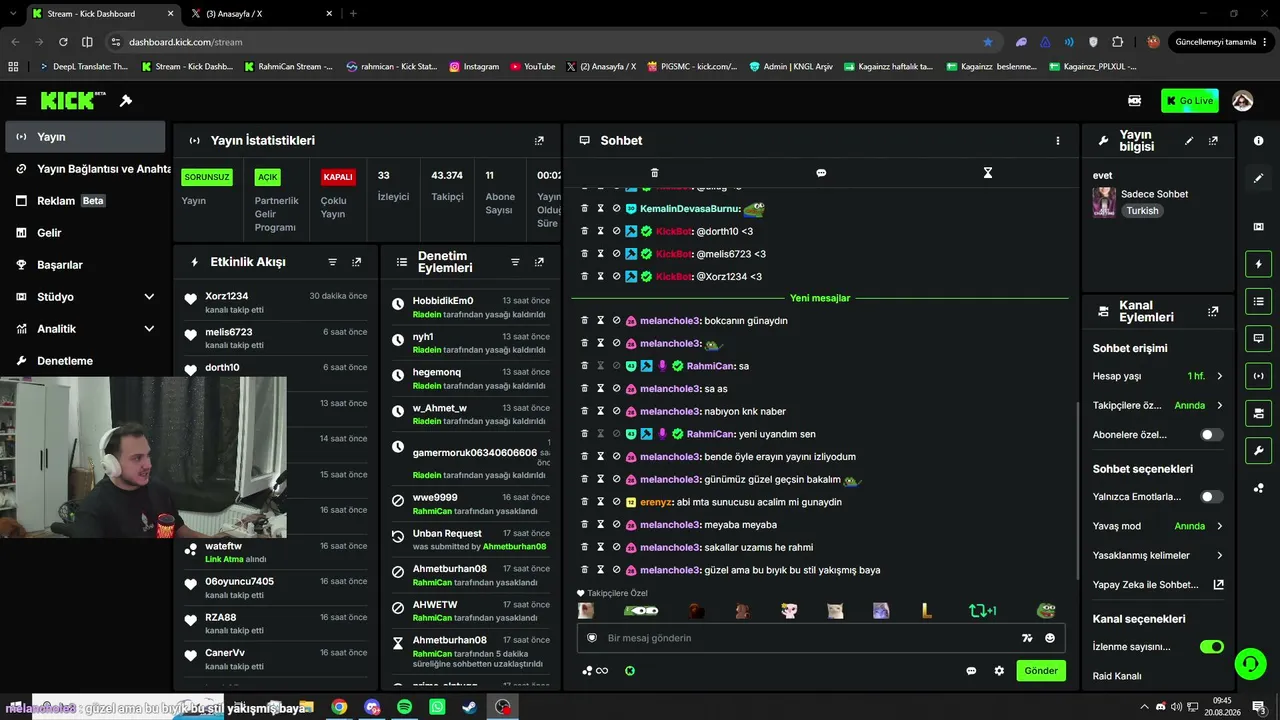Click the speech bubble icon in chat toolbar
Viewport: 1280px width, 720px height.
click(821, 173)
